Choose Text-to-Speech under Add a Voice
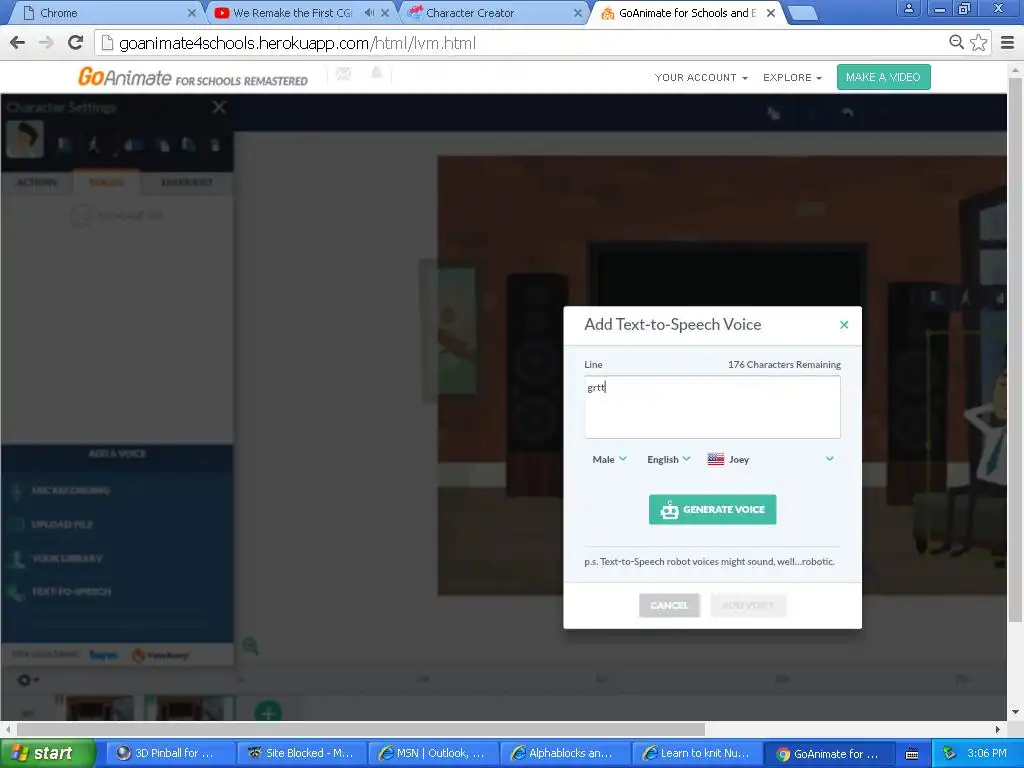The width and height of the screenshot is (1024, 768). (71, 592)
